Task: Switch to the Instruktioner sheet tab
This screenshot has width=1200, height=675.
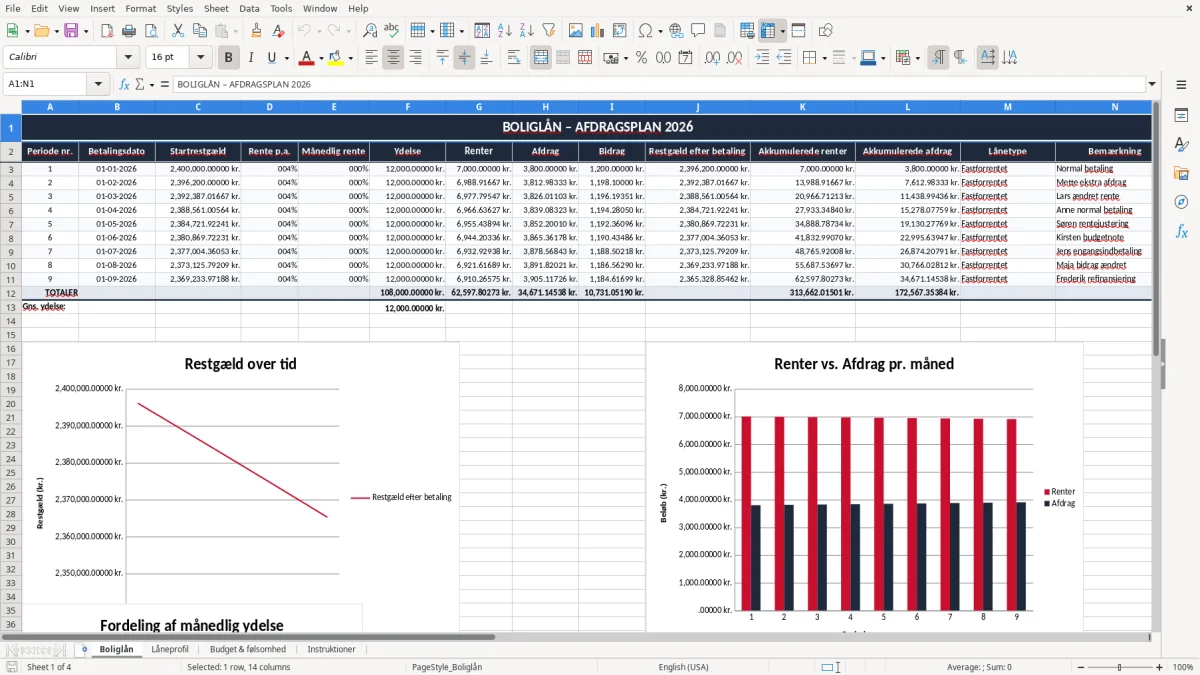Action: [x=331, y=649]
